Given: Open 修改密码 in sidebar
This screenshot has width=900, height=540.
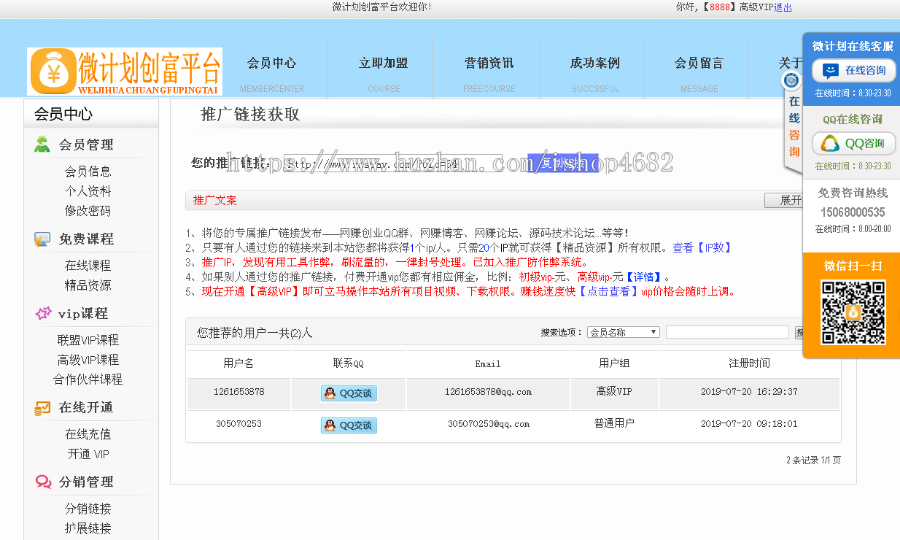Looking at the screenshot, I should [88, 211].
